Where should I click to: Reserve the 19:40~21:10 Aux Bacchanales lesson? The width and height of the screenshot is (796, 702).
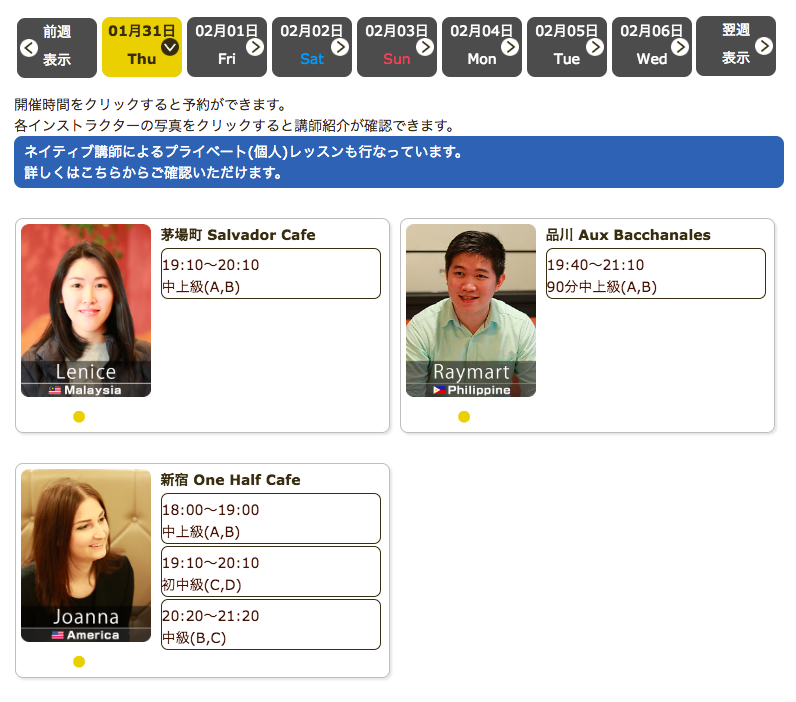pyautogui.click(x=656, y=274)
